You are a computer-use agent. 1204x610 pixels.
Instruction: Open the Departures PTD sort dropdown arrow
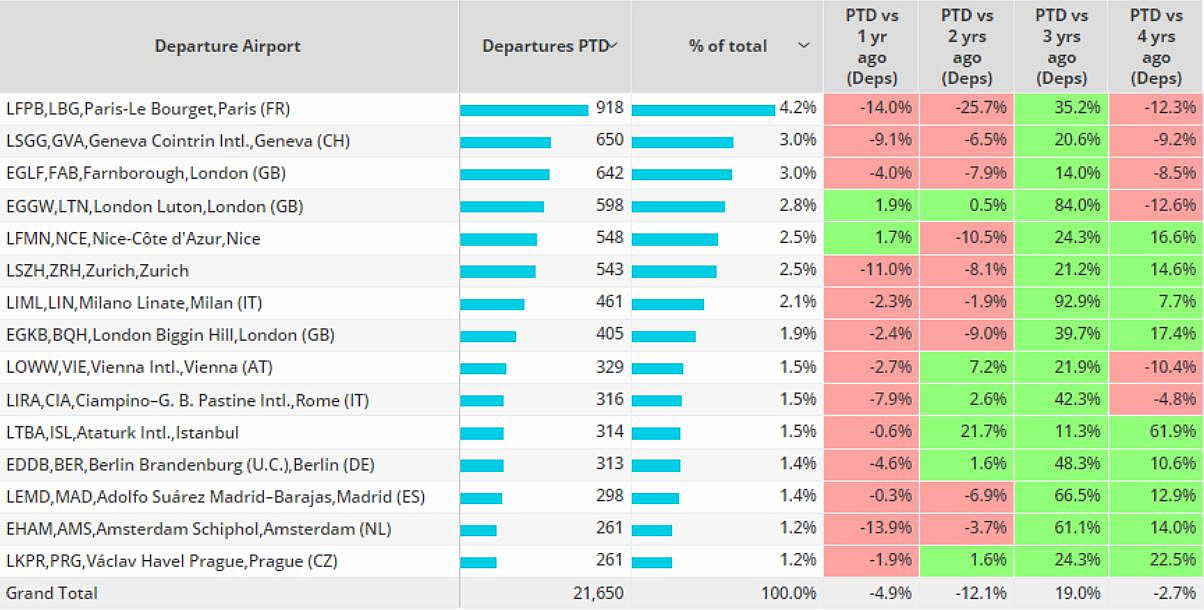point(614,46)
